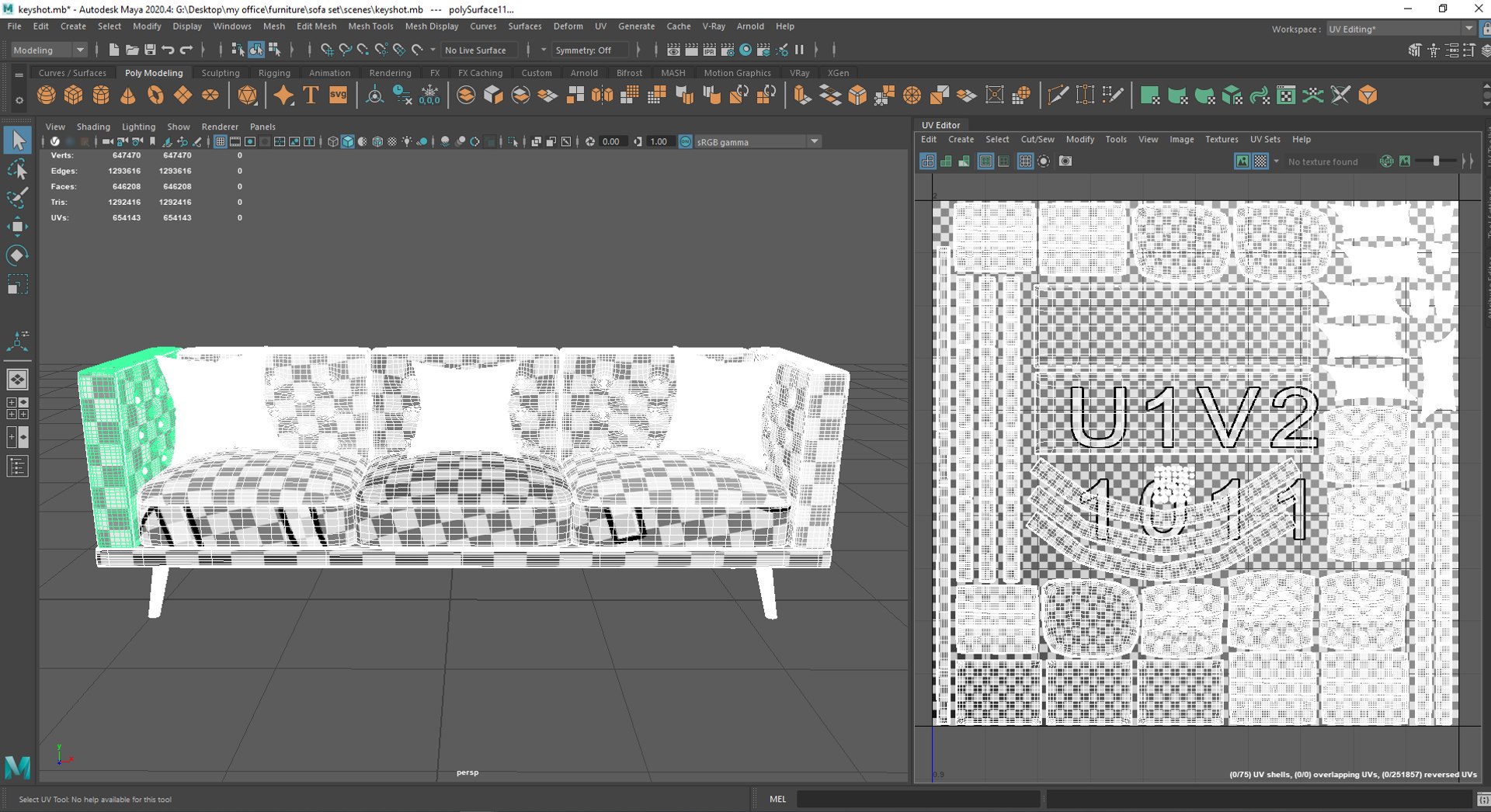Open the Modeling menu set dropdown
This screenshot has width=1491, height=812.
click(x=48, y=50)
